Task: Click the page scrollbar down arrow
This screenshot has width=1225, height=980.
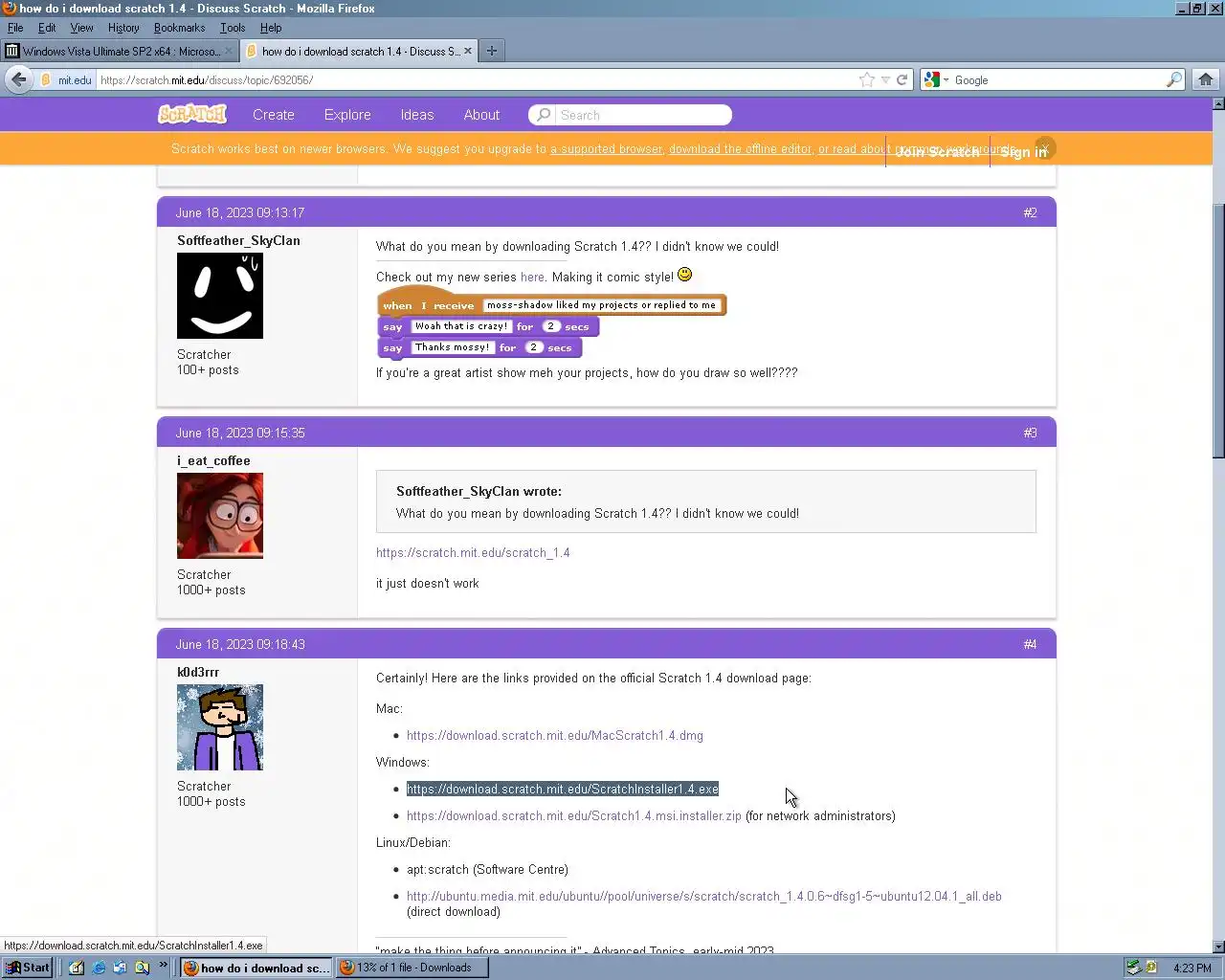Action: click(1218, 947)
